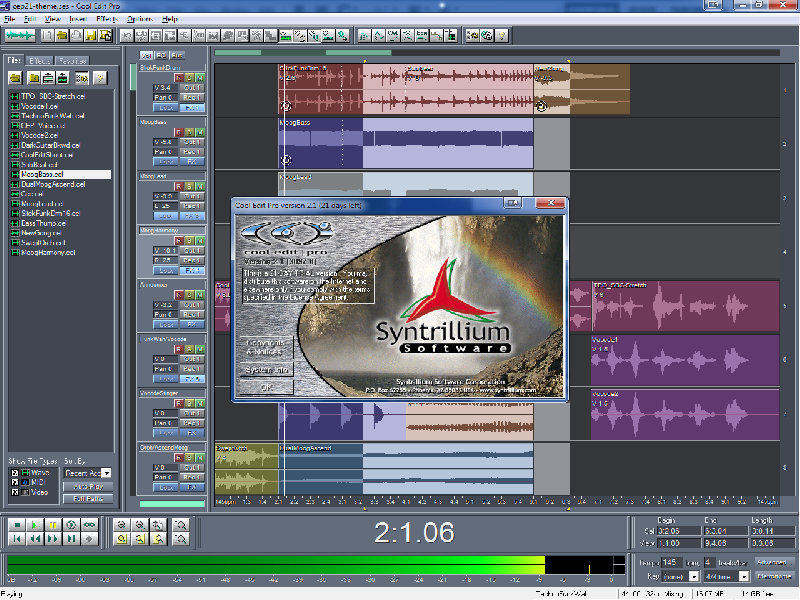Toggle Wave file type checkbox
The width and height of the screenshot is (800, 600).
[15, 473]
